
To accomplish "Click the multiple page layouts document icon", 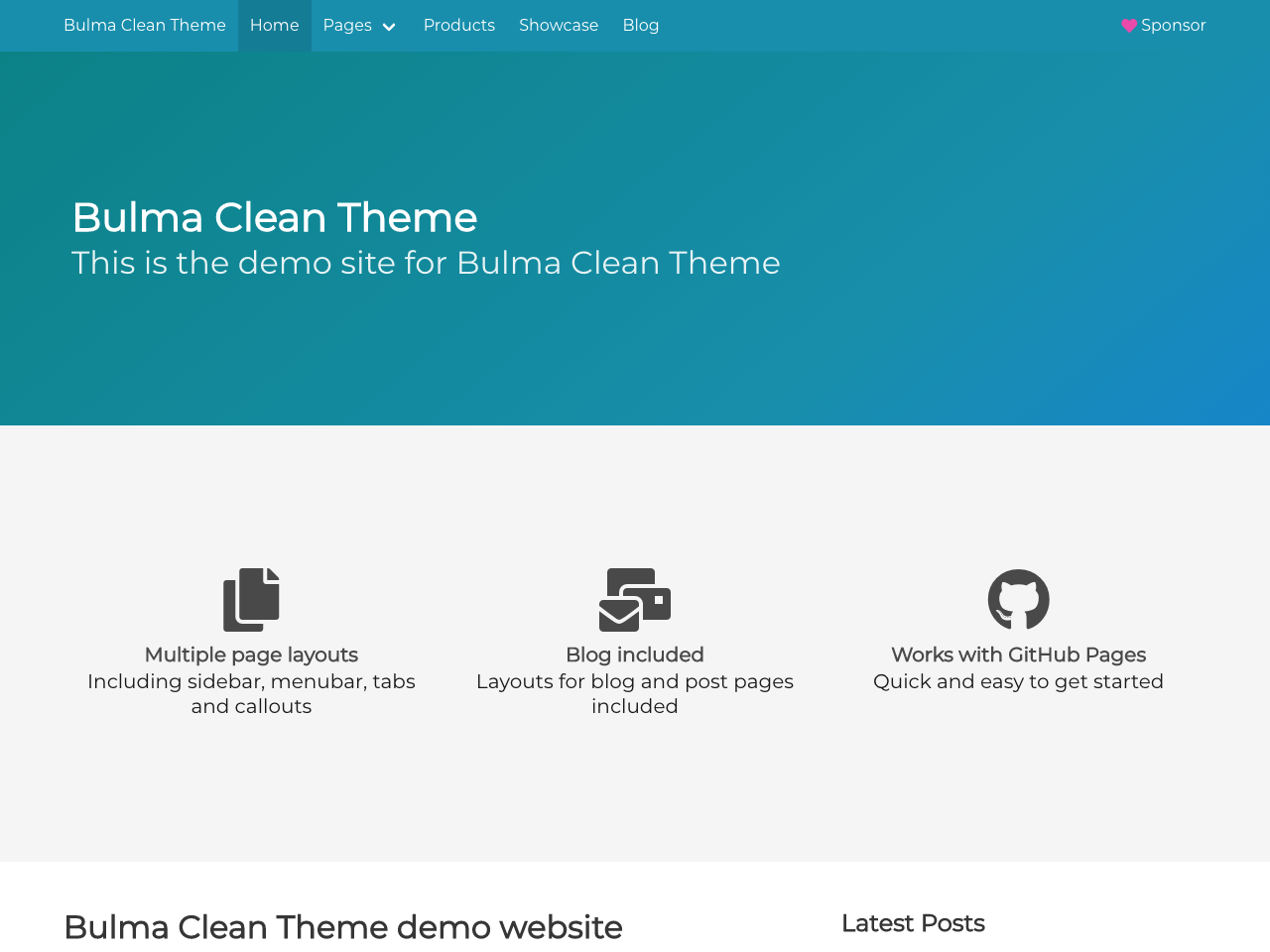I will point(251,597).
